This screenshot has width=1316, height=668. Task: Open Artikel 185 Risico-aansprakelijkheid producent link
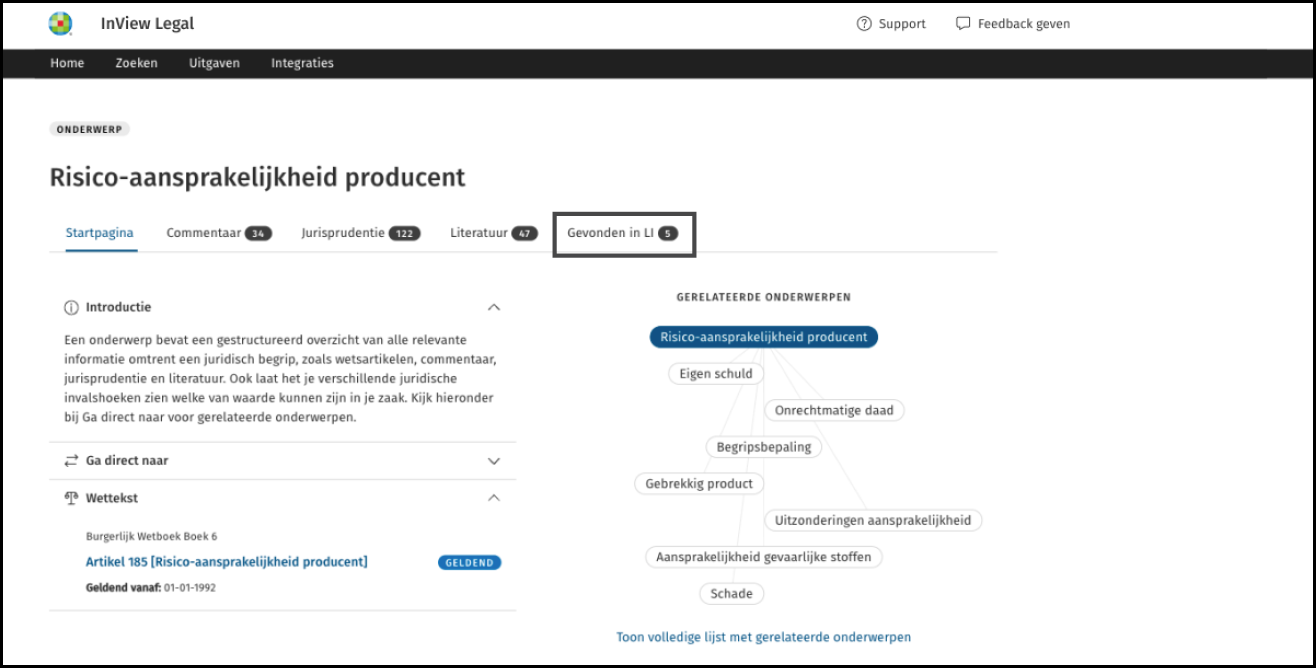click(227, 562)
